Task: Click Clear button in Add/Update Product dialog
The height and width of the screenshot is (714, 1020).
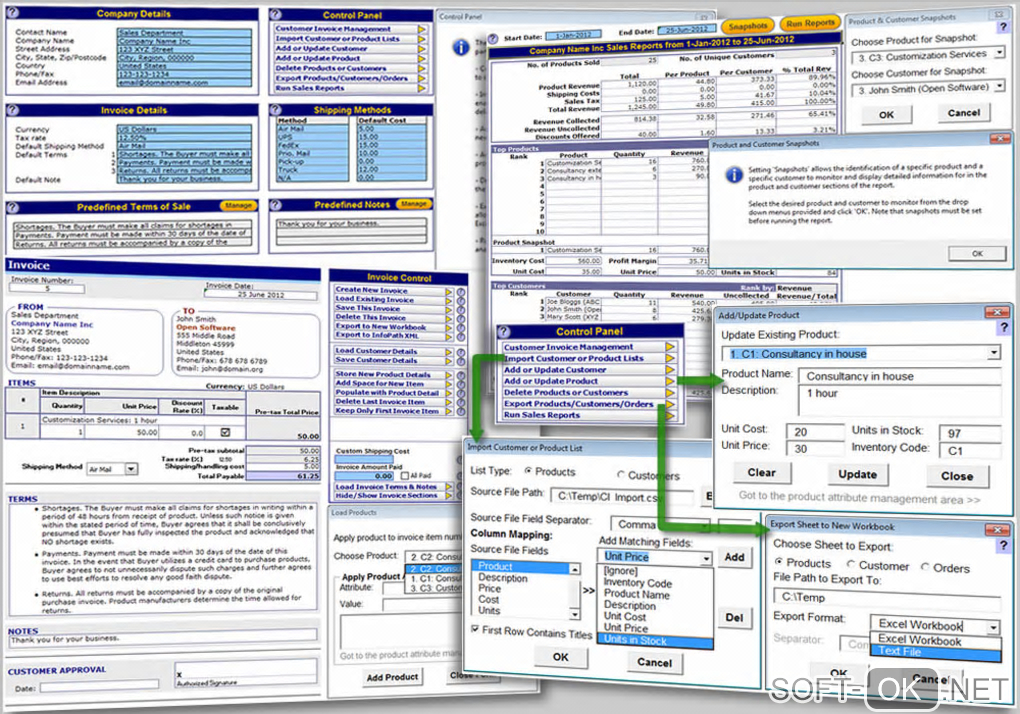Action: point(761,473)
